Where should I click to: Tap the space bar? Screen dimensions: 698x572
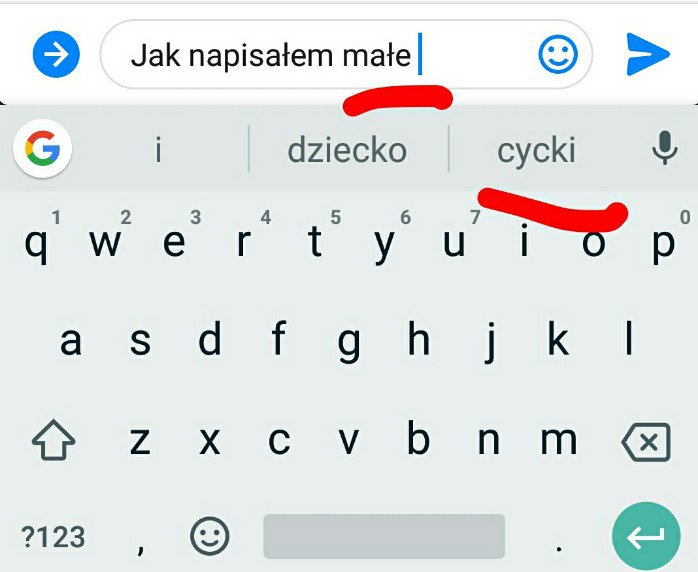(x=384, y=536)
